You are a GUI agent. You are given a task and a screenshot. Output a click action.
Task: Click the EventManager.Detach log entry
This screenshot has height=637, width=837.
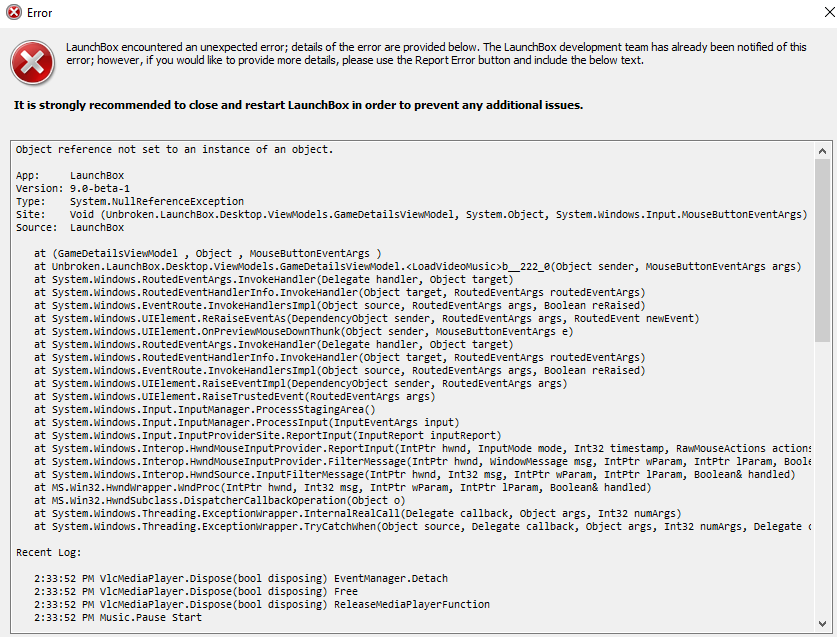click(x=241, y=579)
